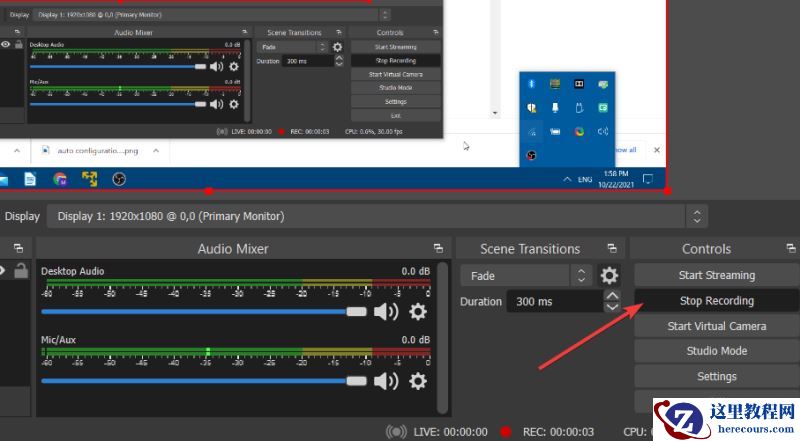This screenshot has width=800, height=441.
Task: Click Stop Recording in preview Controls
Action: [396, 60]
